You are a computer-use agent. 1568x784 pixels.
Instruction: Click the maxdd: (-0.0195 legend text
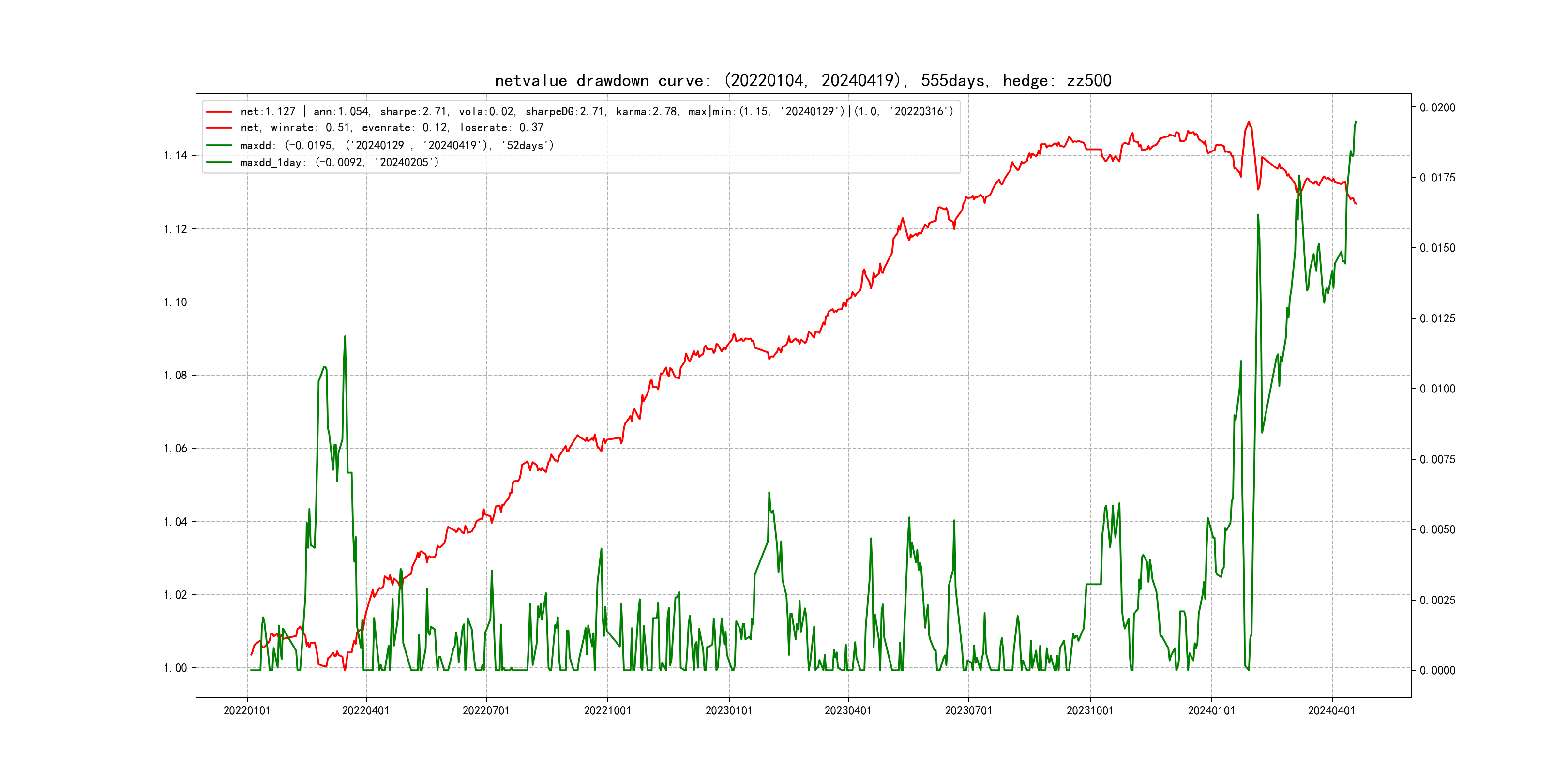tap(397, 146)
